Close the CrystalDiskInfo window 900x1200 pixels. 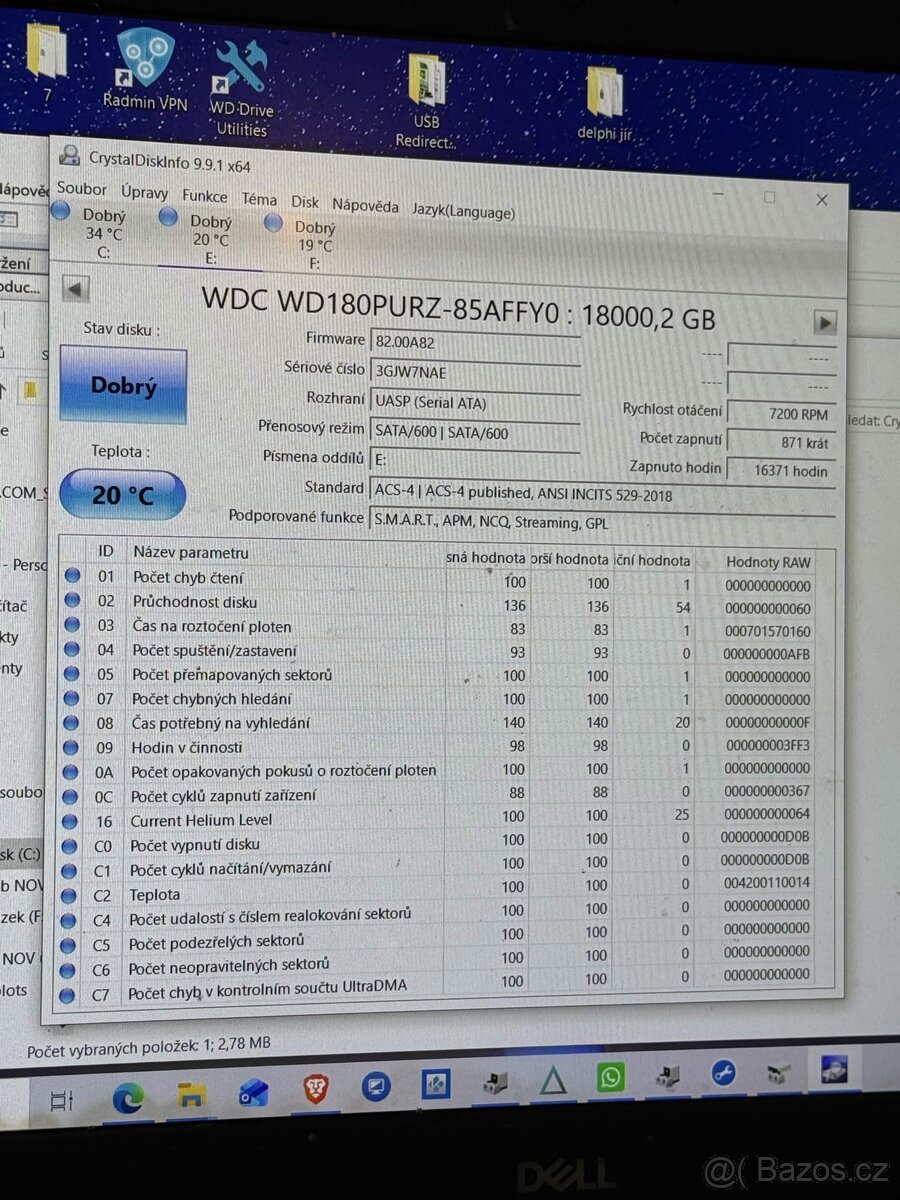pos(821,200)
